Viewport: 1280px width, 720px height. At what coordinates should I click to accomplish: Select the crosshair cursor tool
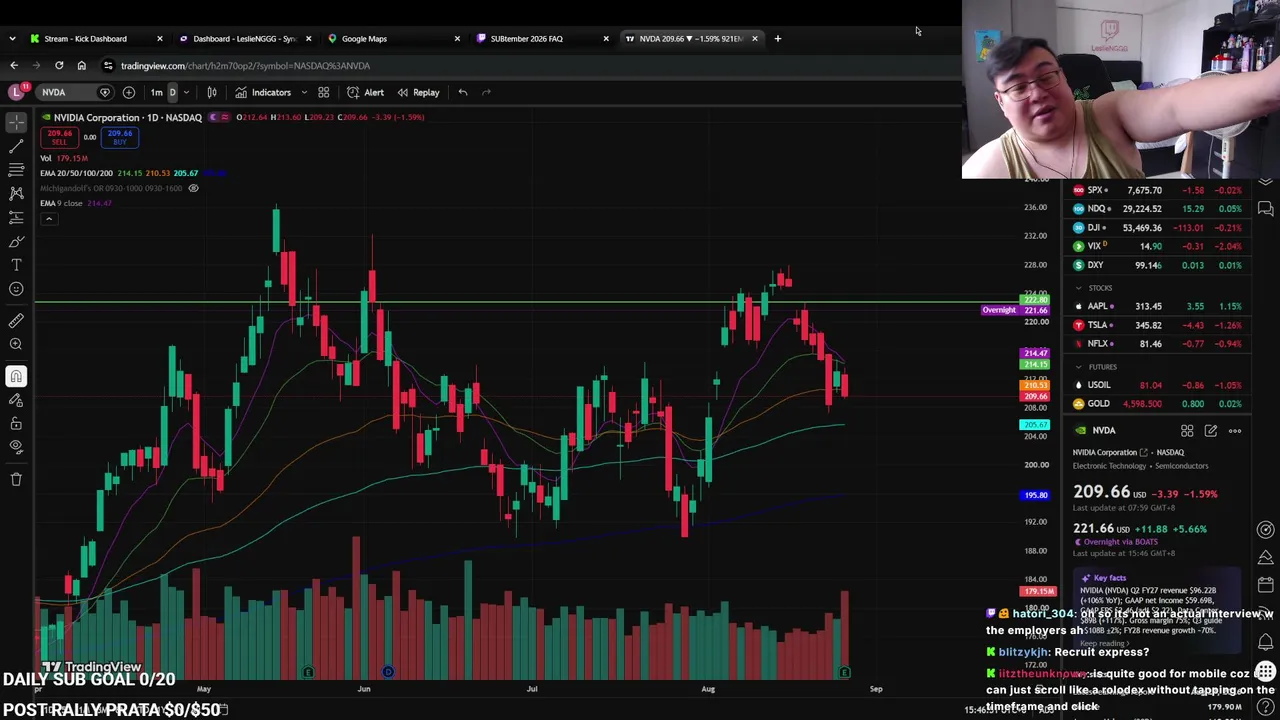pos(16,122)
